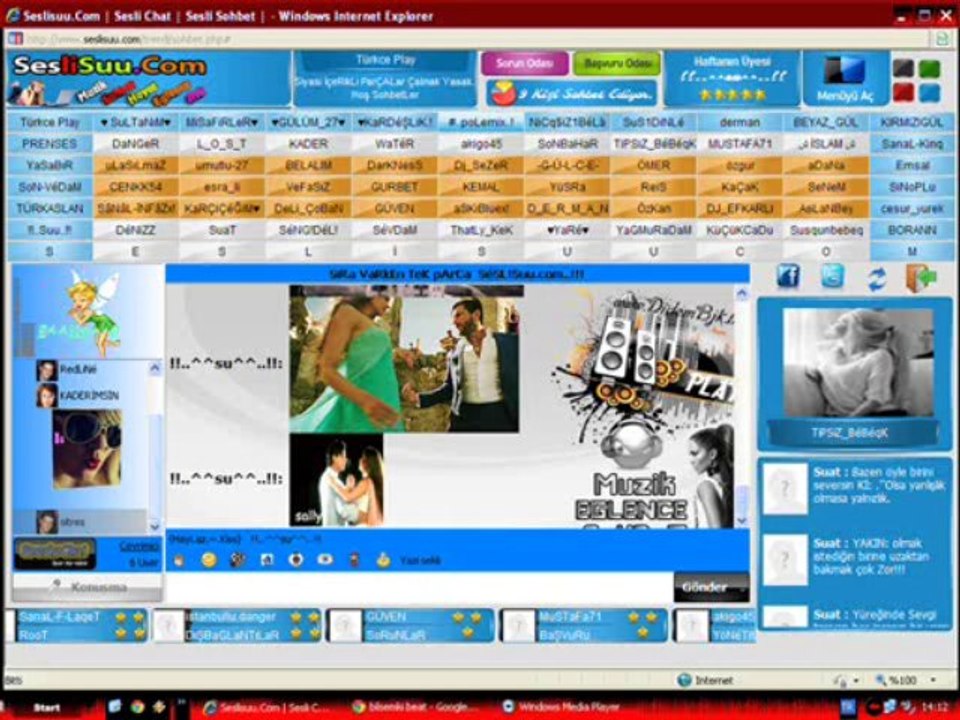Select the KADER room cell

308,144
